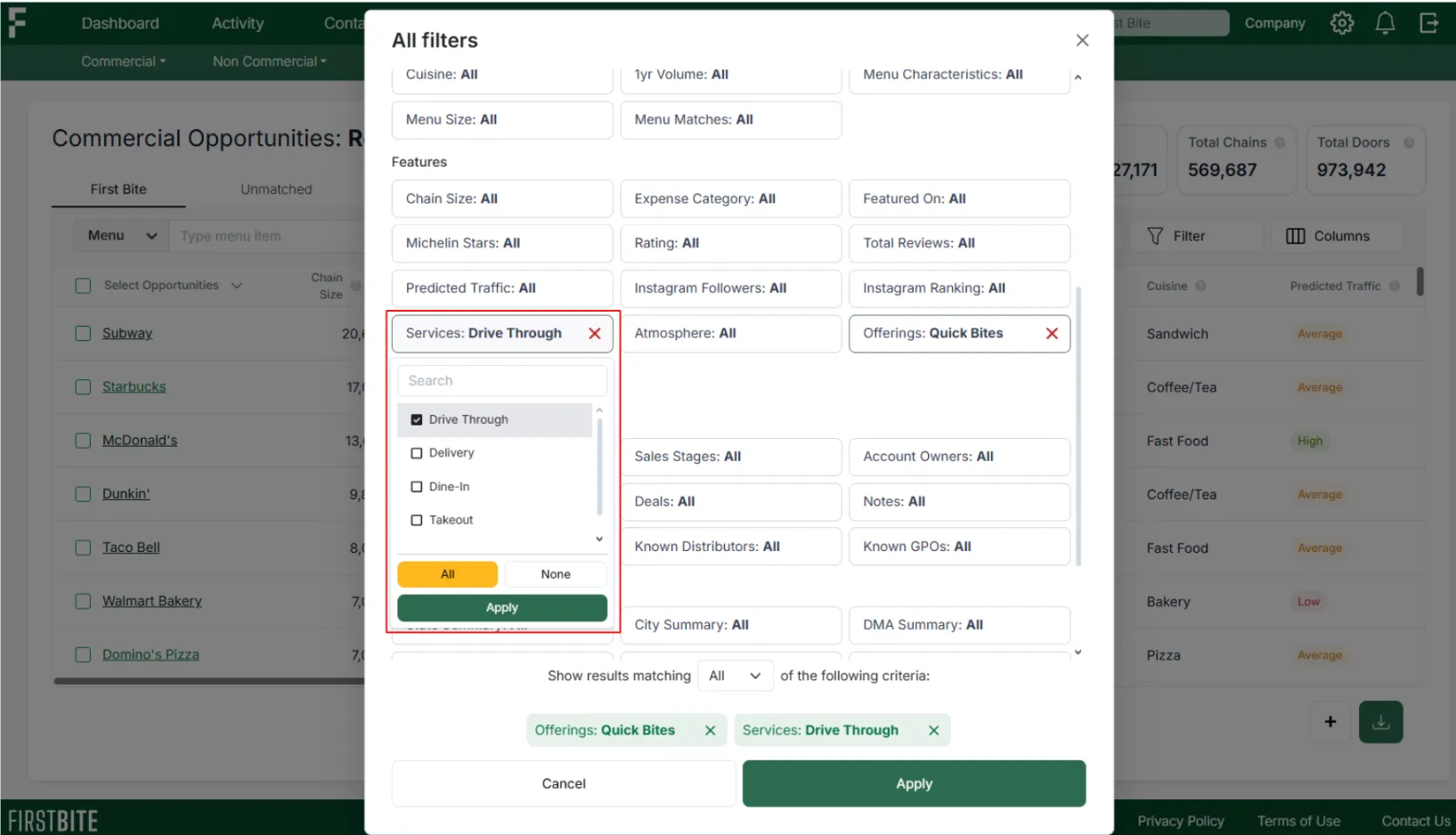
Task: Click the filters panel vertical scrollbar
Action: click(1078, 426)
